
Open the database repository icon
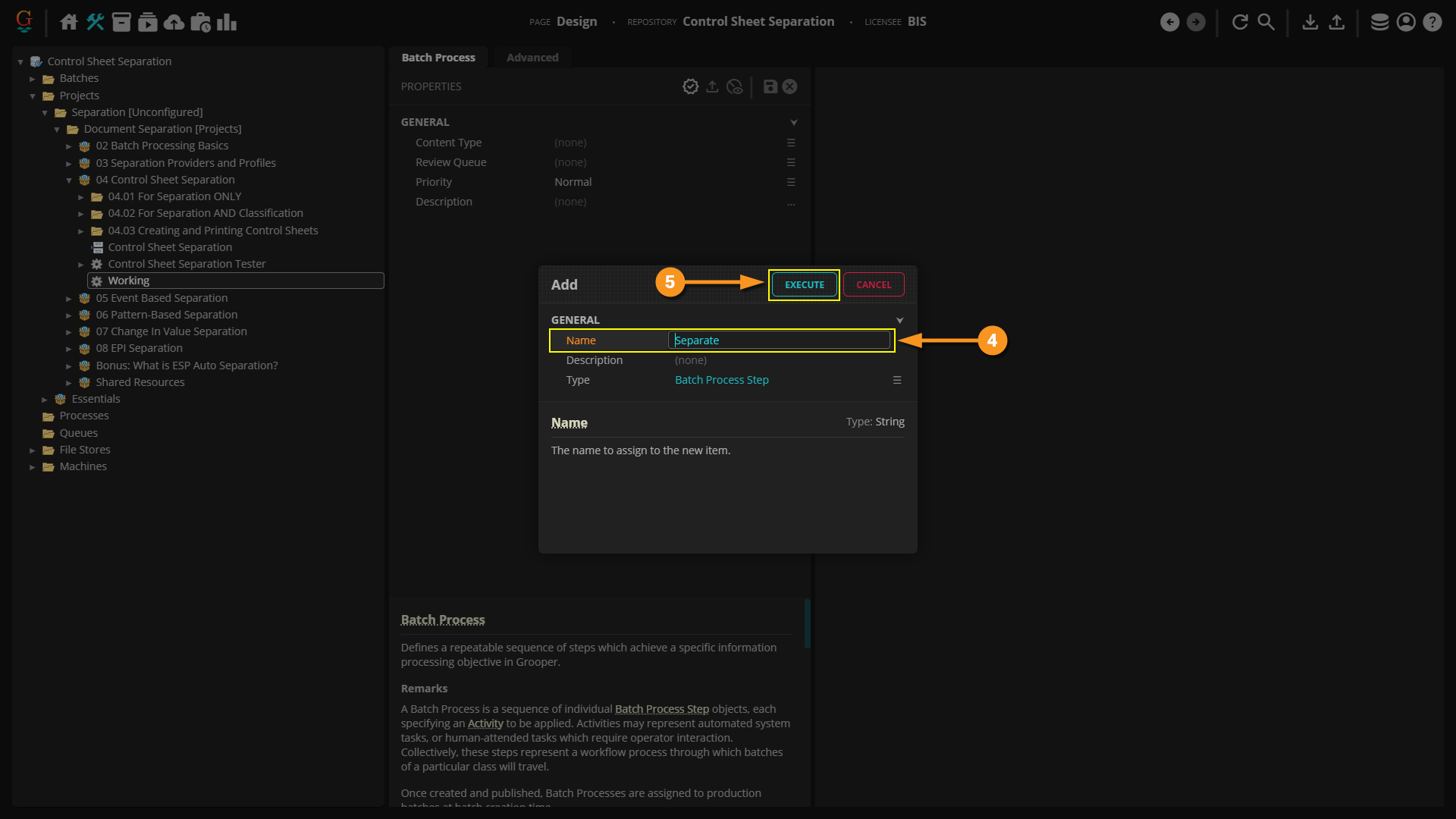click(x=1379, y=22)
